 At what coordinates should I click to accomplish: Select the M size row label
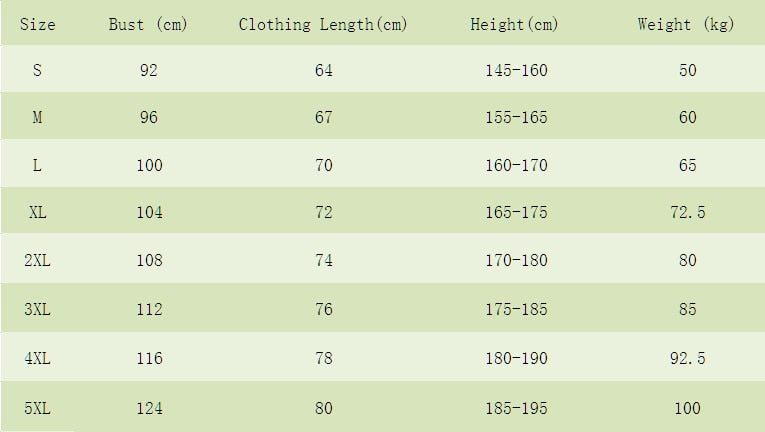pos(37,117)
